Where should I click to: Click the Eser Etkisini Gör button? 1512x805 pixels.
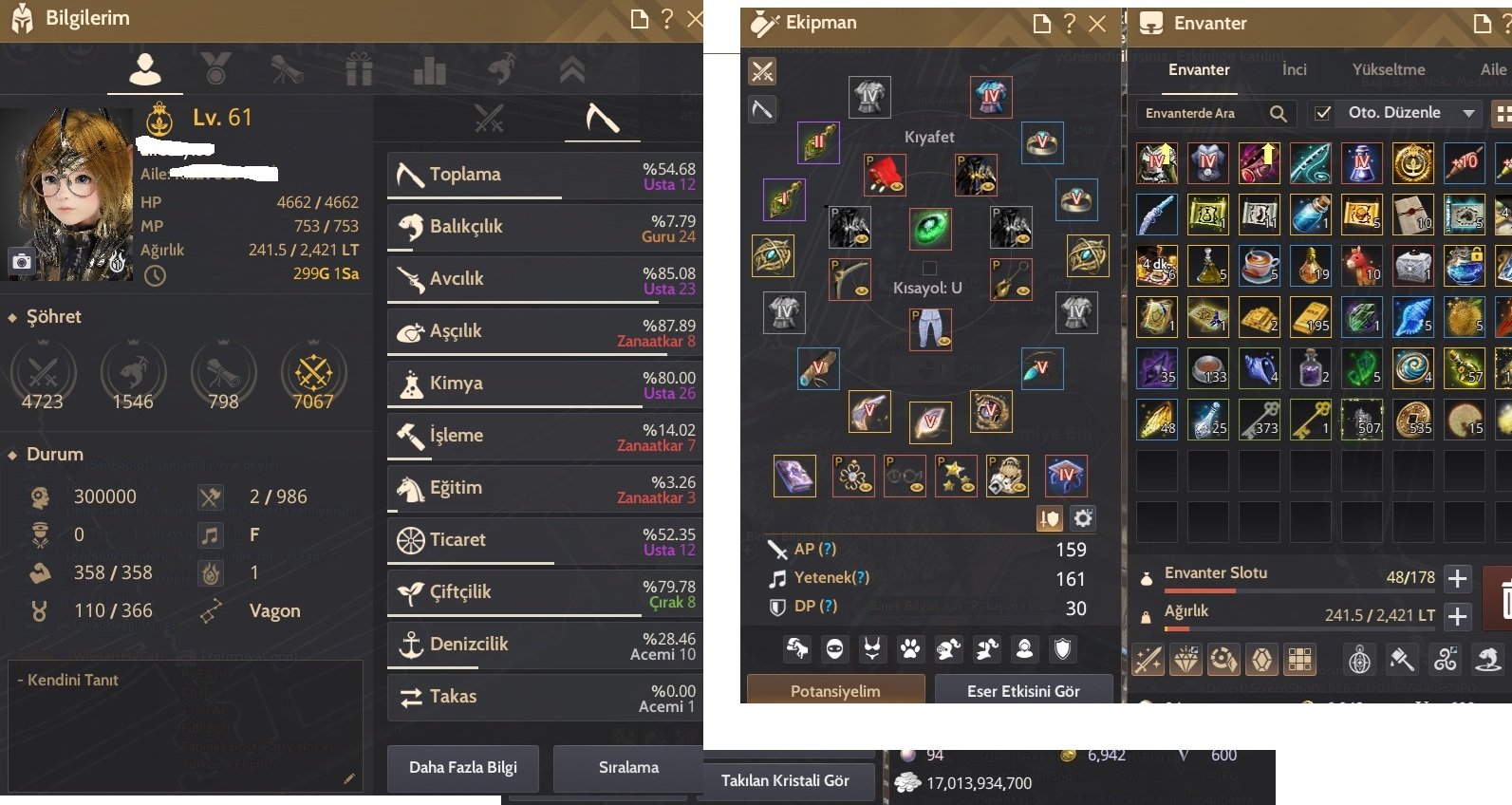[1023, 691]
